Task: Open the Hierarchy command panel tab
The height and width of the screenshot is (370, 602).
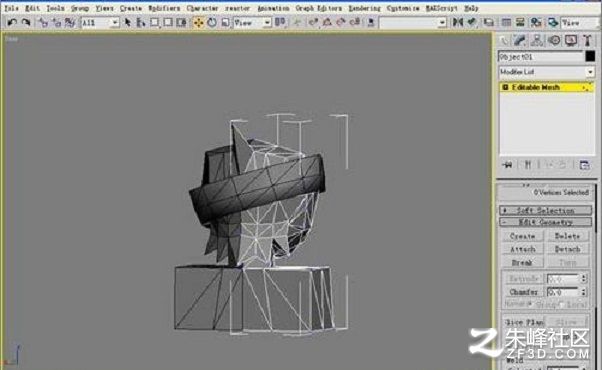Action: 537,41
